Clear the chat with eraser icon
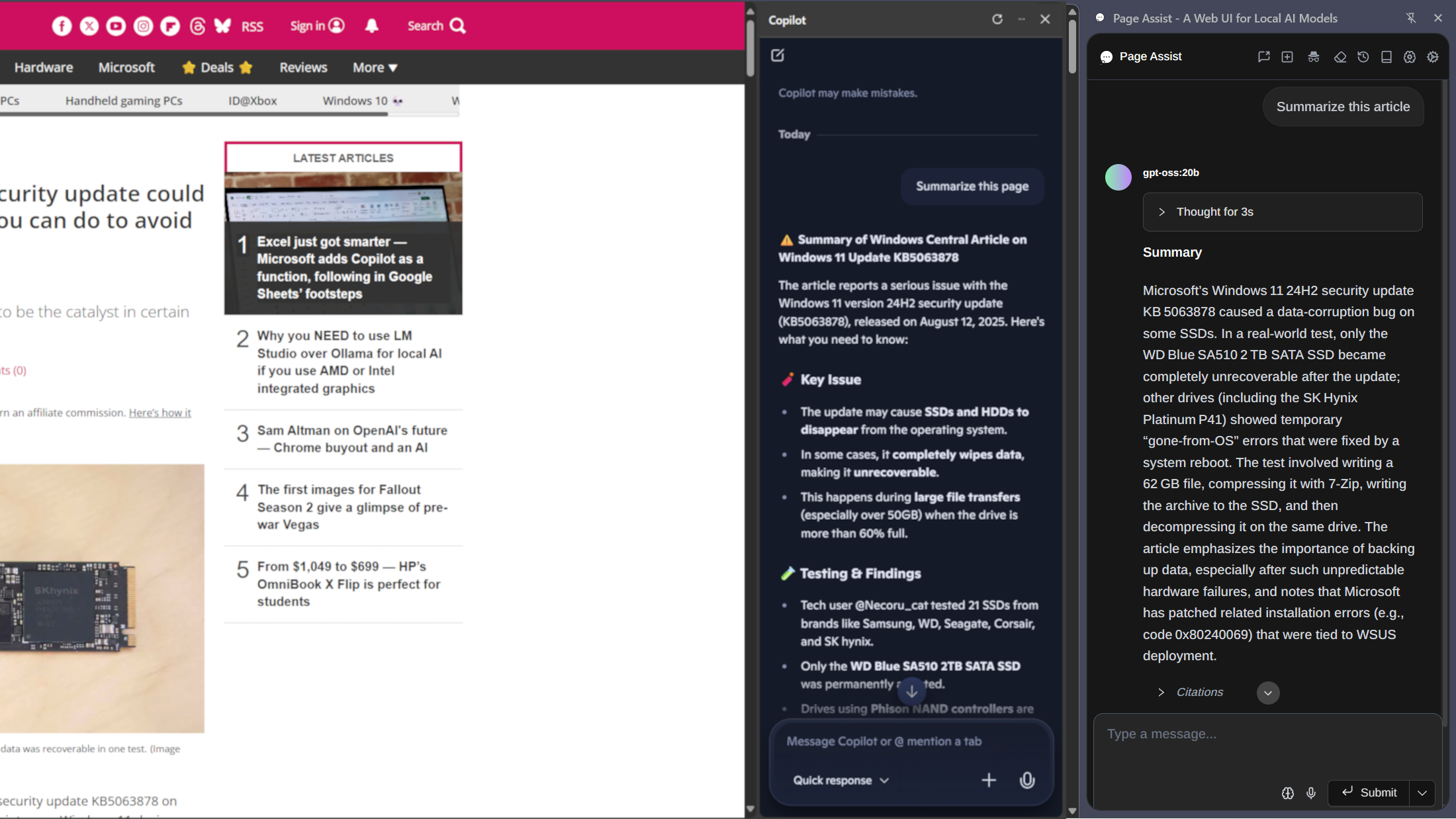 (x=1340, y=57)
